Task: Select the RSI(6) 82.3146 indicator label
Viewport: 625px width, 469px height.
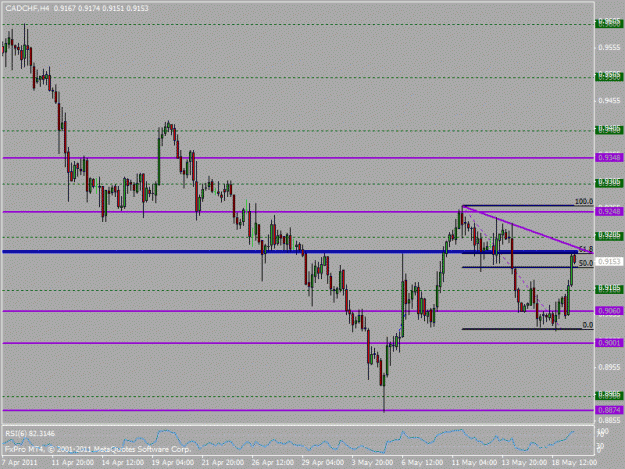Action: (30, 433)
